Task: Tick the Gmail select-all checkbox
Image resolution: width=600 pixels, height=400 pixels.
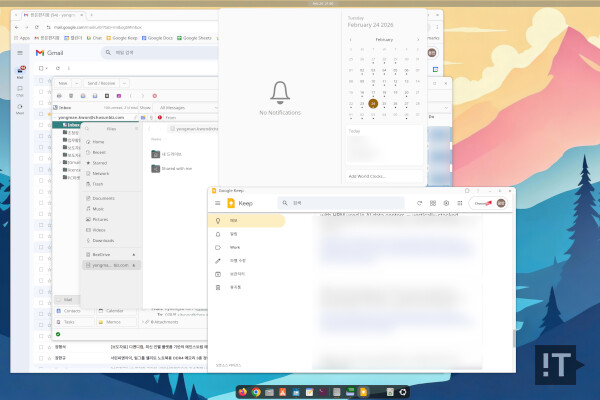Action: [42, 69]
